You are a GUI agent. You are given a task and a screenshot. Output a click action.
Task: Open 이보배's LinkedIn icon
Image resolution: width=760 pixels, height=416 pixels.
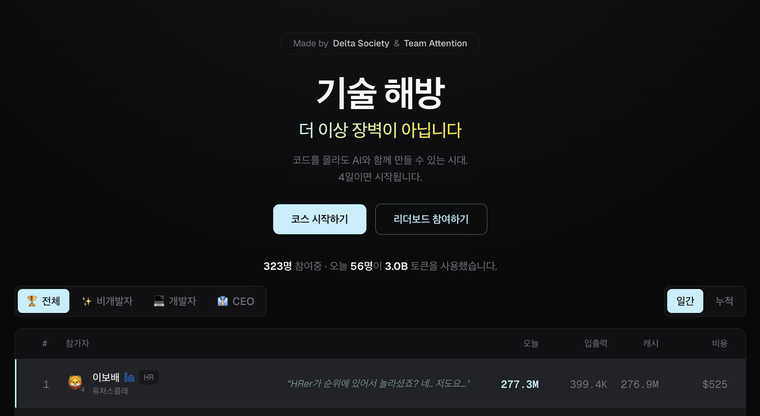coord(129,377)
